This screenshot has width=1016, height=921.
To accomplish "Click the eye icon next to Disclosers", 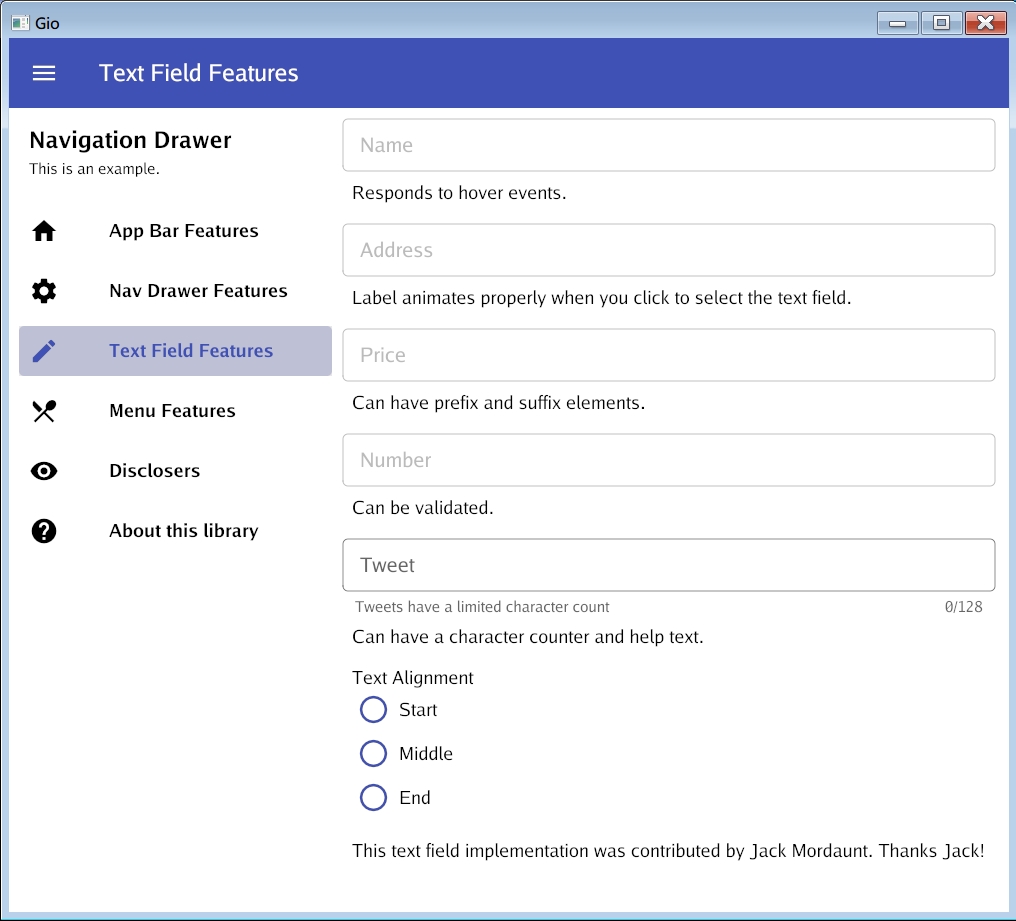I will point(44,471).
